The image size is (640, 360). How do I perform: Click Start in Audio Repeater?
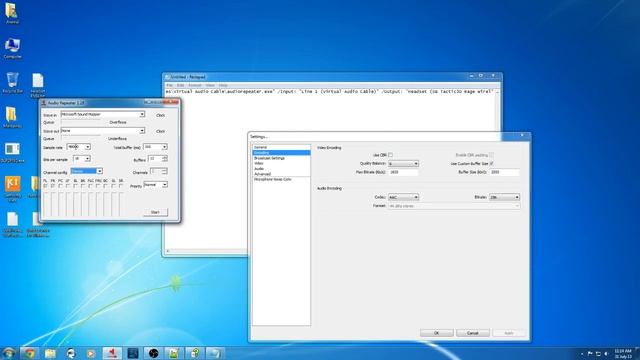(x=156, y=212)
